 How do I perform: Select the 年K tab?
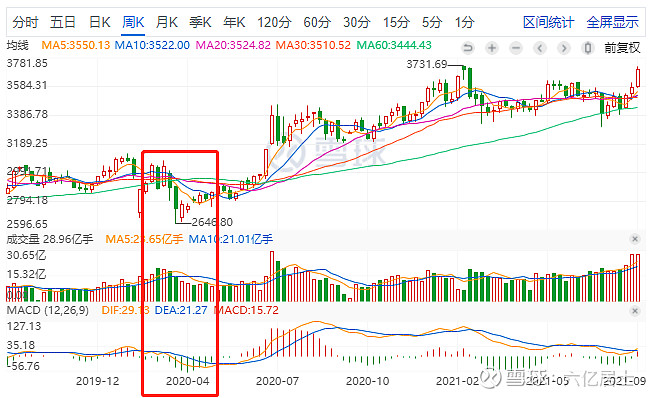point(234,22)
